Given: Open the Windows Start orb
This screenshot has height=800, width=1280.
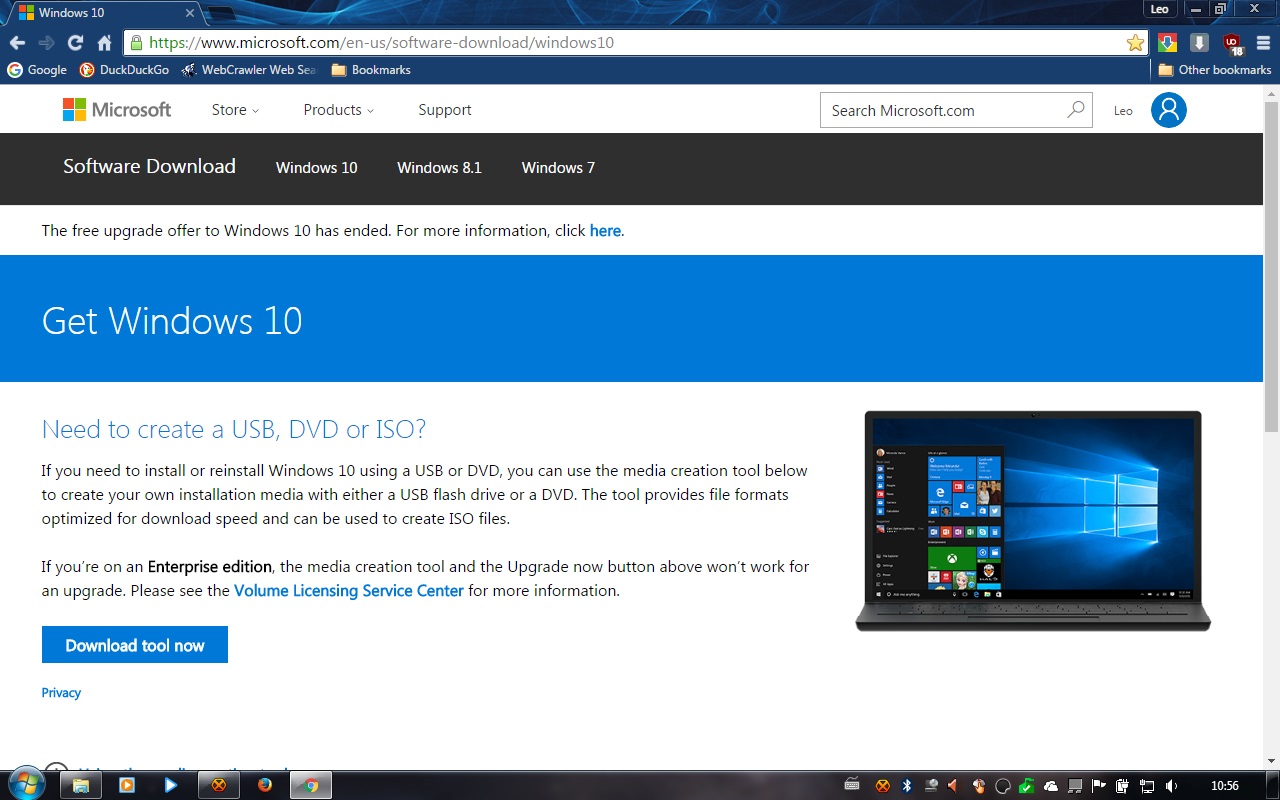Looking at the screenshot, I should point(26,784).
